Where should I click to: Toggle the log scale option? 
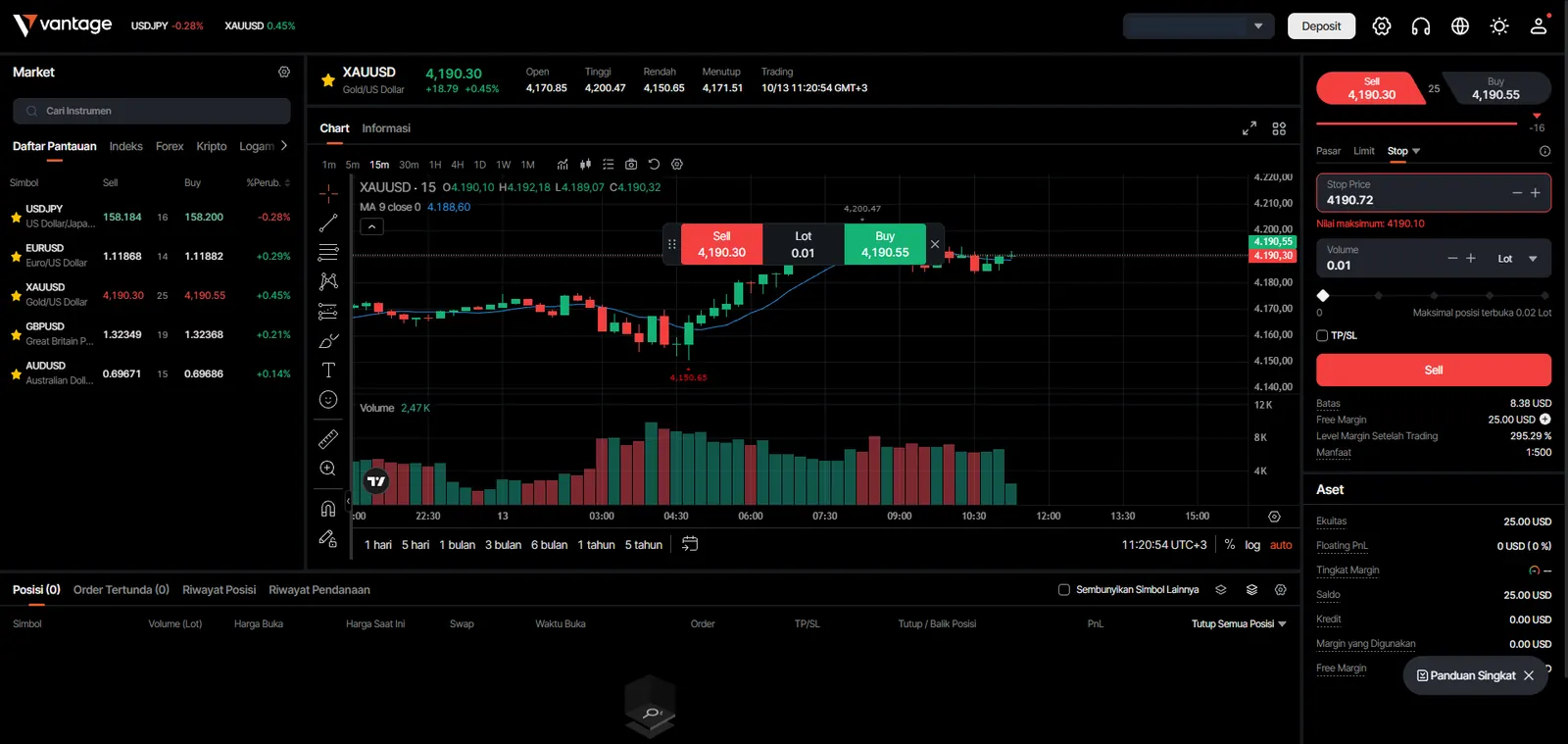click(1252, 545)
